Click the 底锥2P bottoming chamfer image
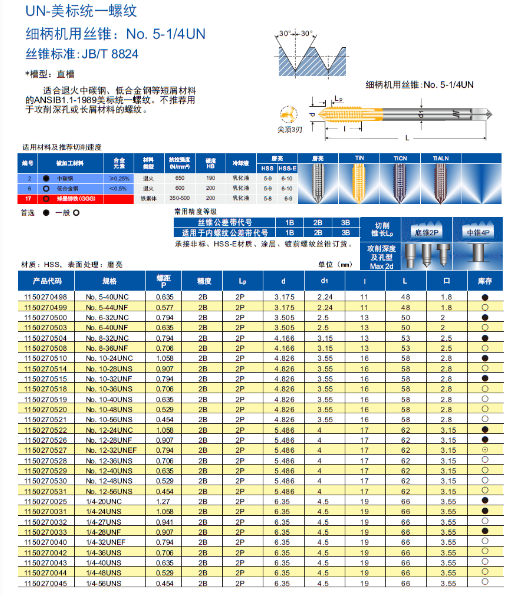Viewport: 512px width, 595px height. (x=427, y=230)
